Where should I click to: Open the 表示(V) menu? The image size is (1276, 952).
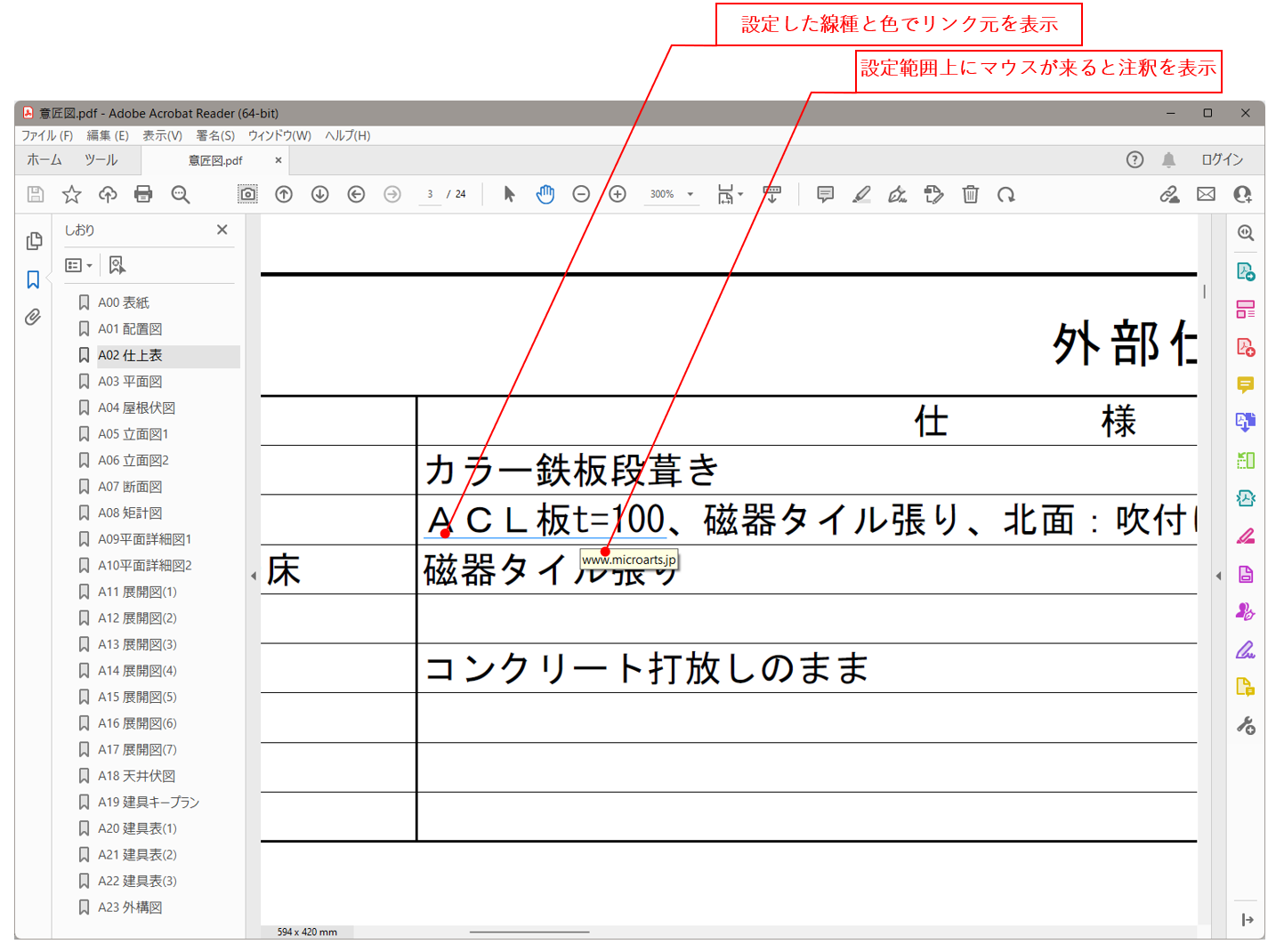(x=162, y=135)
